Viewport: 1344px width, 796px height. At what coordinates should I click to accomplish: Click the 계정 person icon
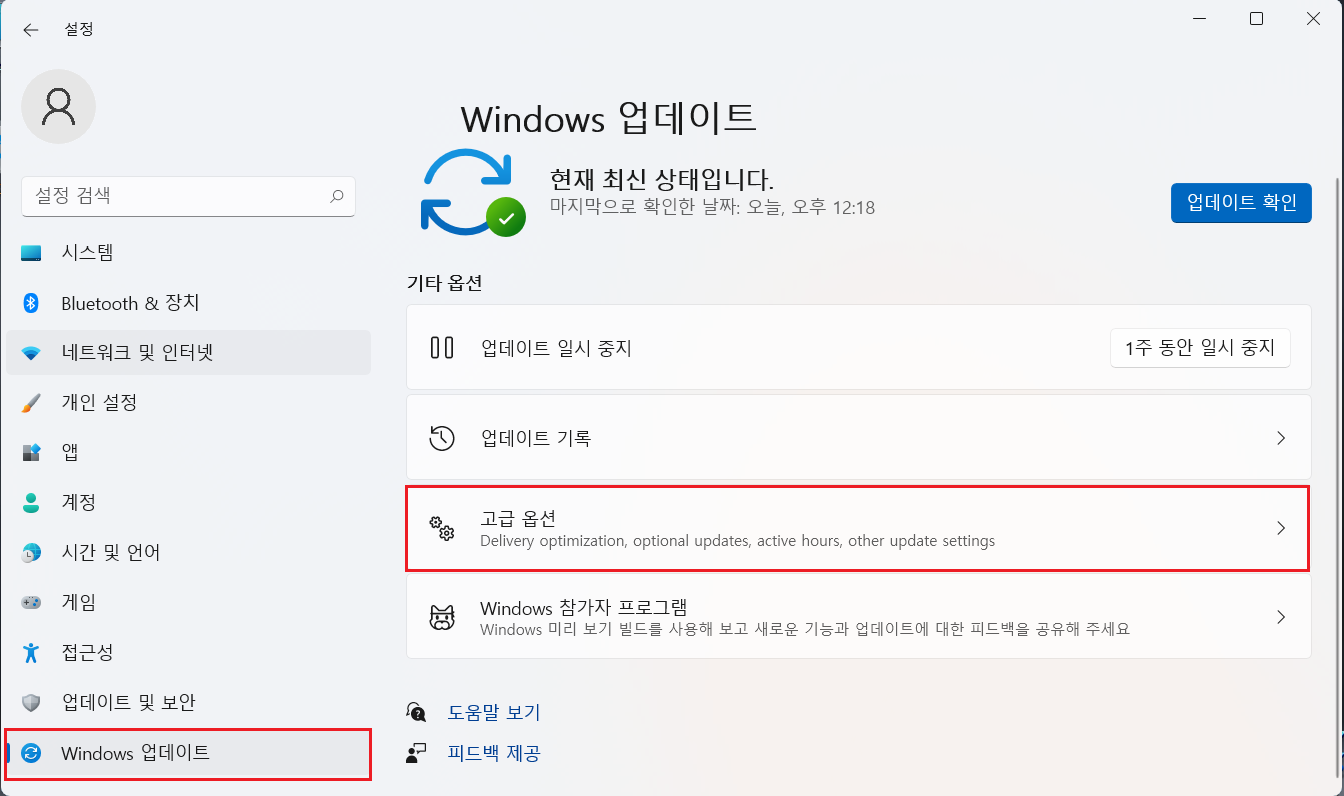tap(31, 503)
